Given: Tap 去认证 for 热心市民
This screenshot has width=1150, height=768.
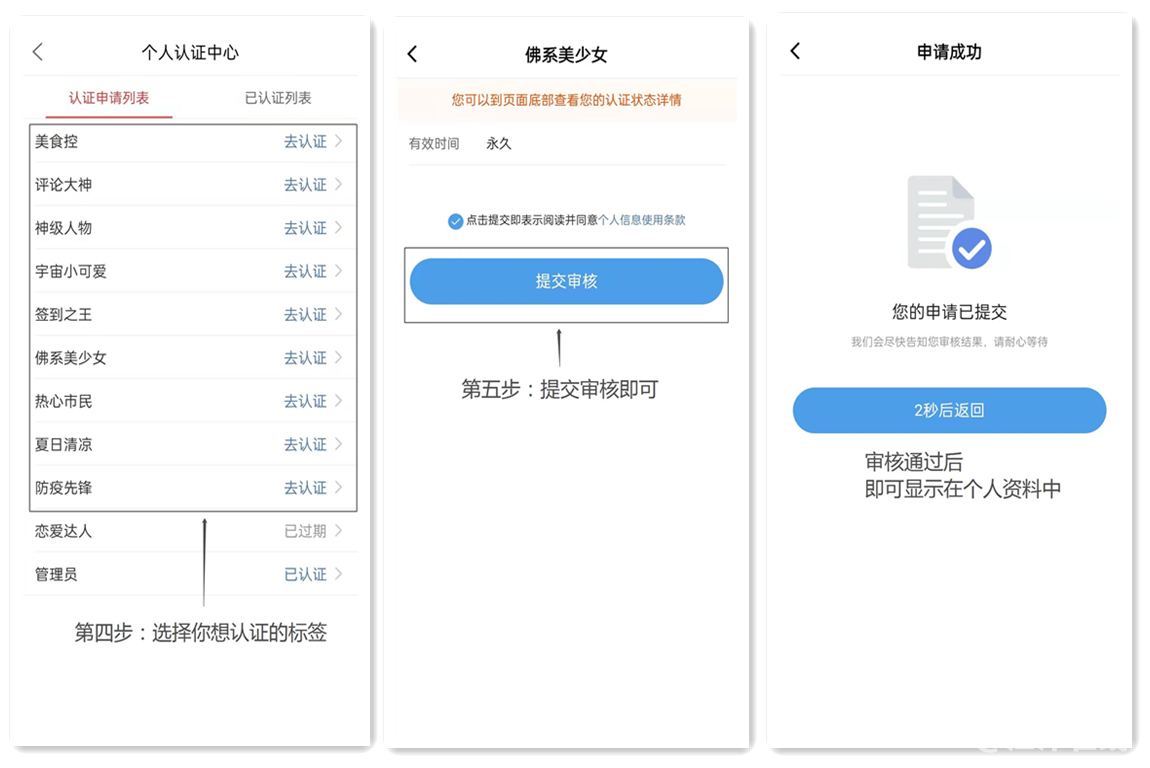Looking at the screenshot, I should coord(305,401).
